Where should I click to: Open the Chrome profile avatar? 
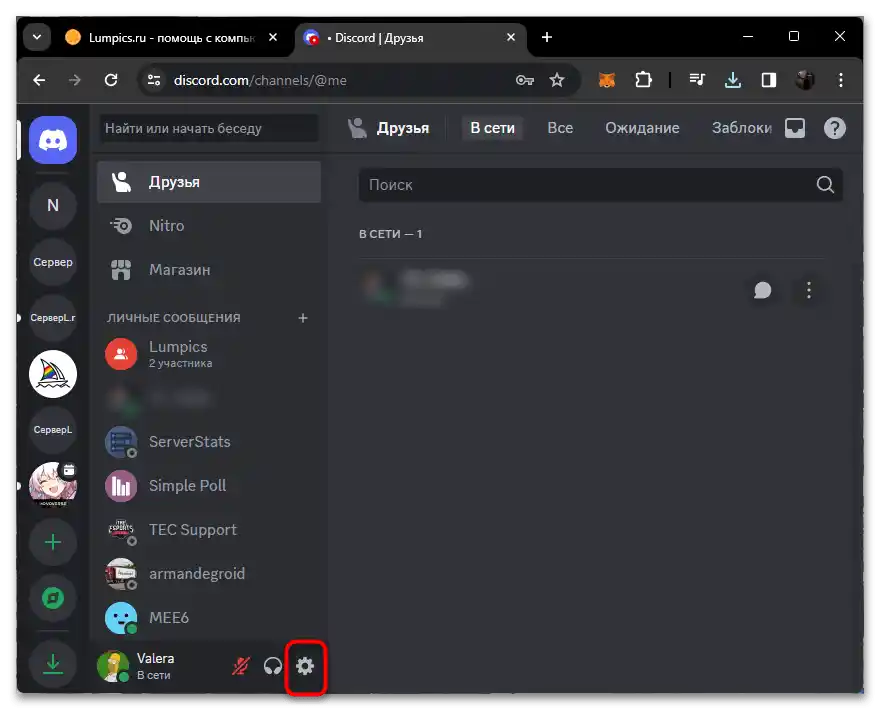point(805,80)
